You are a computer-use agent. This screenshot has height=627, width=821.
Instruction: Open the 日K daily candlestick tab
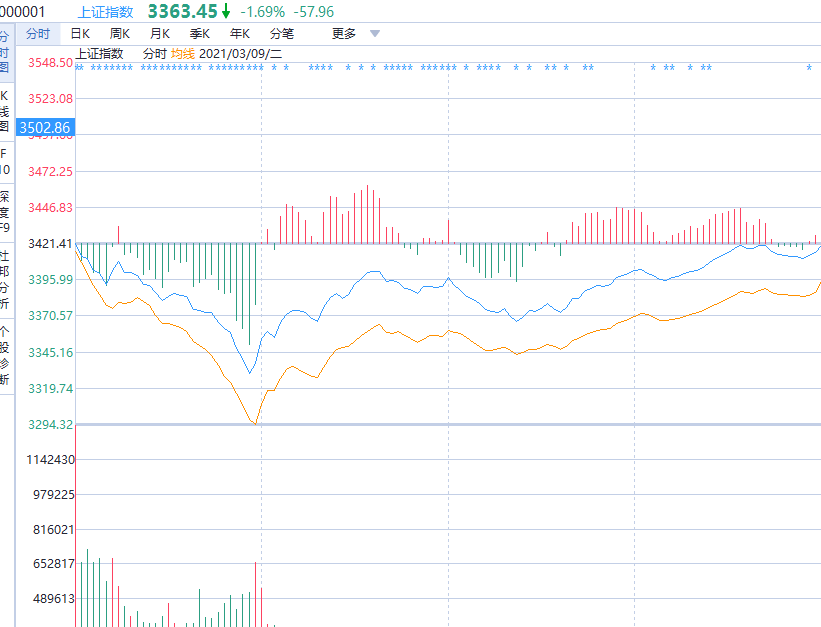80,33
